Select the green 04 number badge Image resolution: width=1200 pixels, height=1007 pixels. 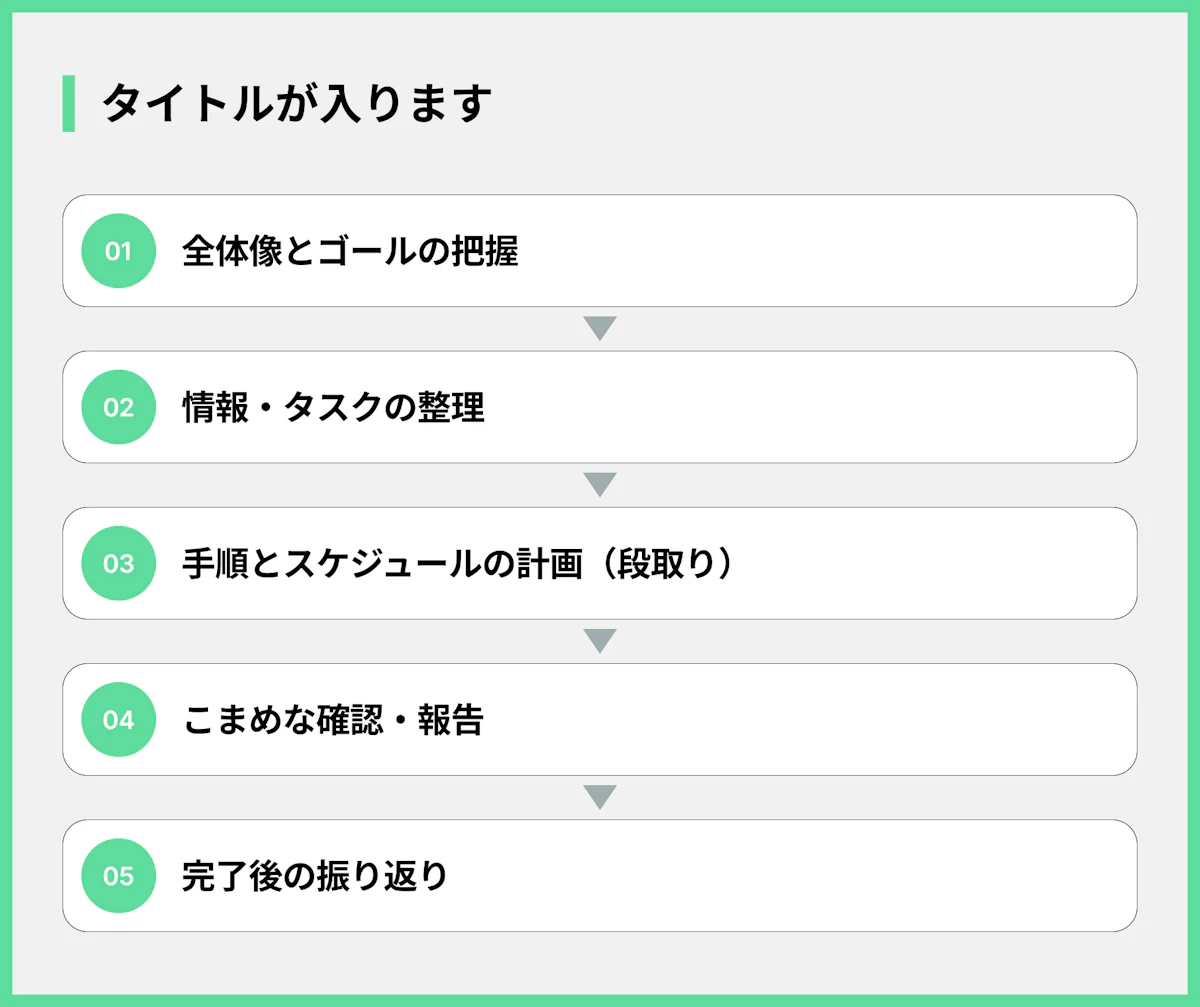pyautogui.click(x=118, y=719)
